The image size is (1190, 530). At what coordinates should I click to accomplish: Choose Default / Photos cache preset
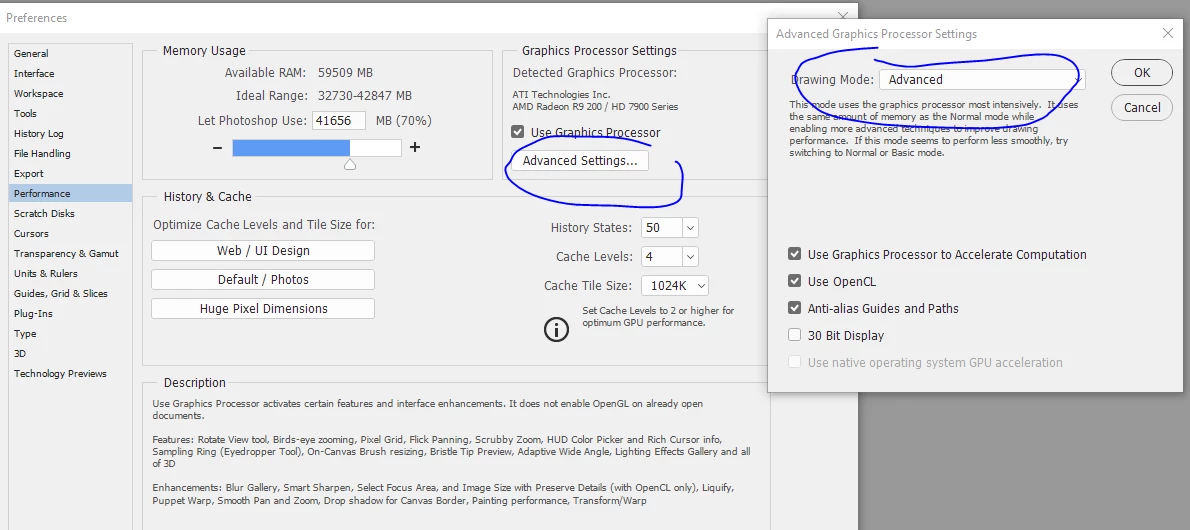pyautogui.click(x=263, y=279)
